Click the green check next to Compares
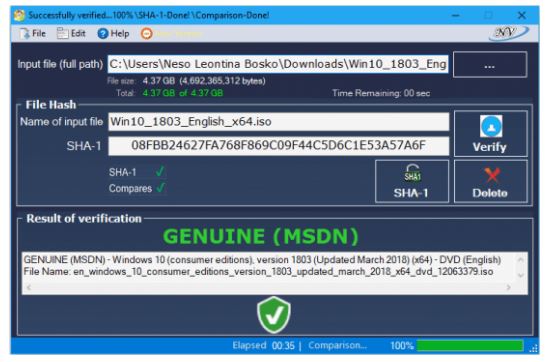 161,188
